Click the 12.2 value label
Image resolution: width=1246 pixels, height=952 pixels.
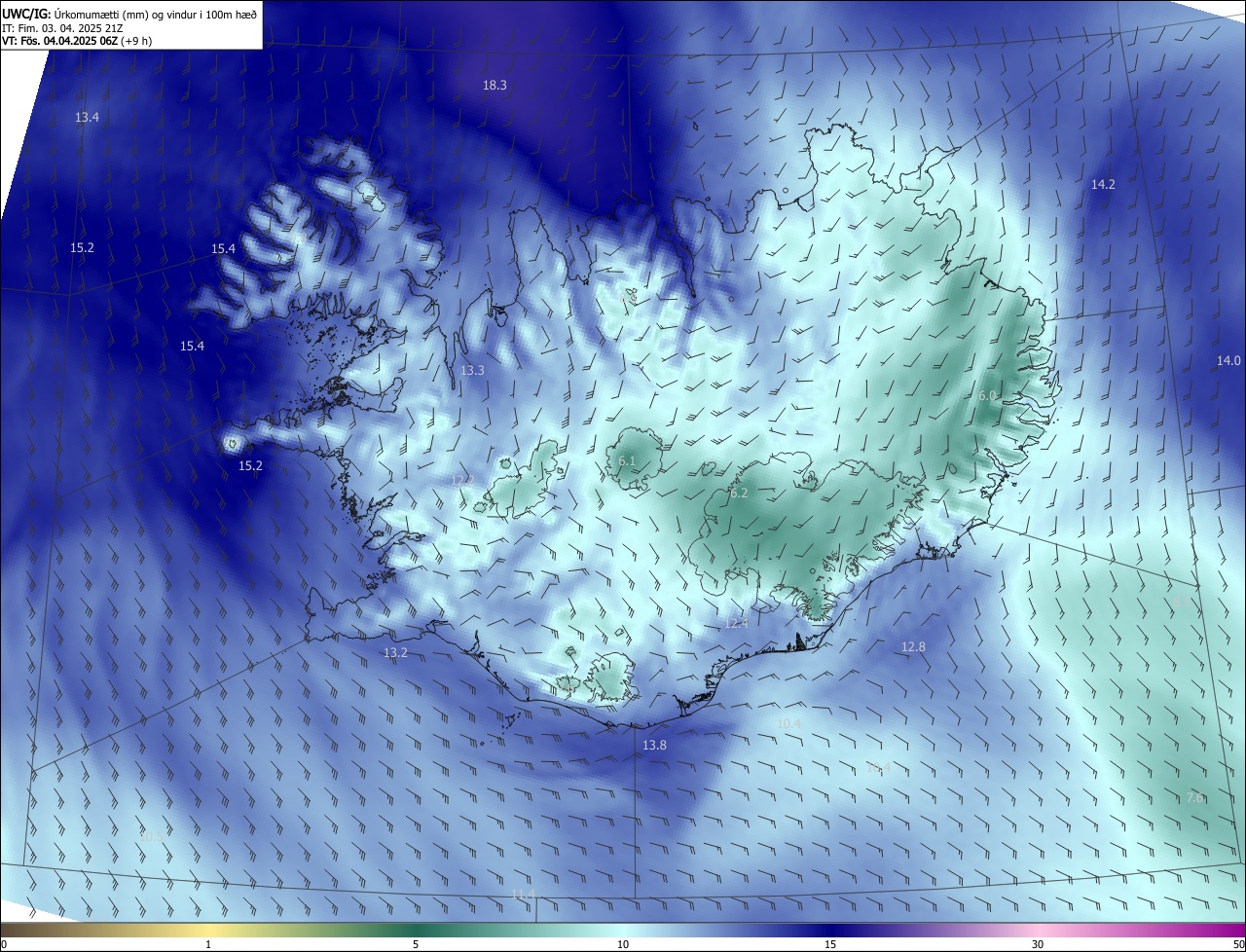pyautogui.click(x=462, y=481)
